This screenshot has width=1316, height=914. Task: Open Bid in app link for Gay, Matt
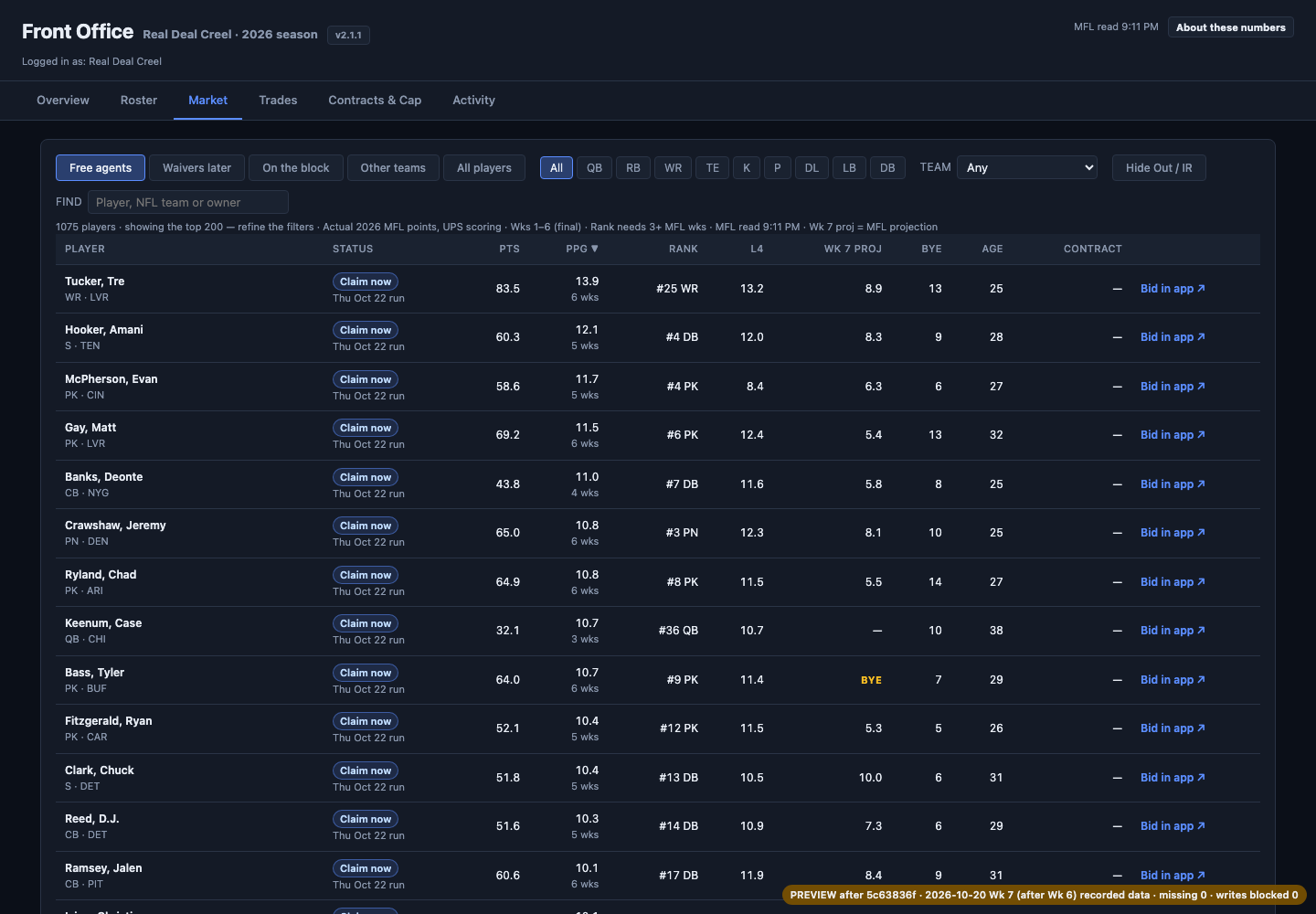click(x=1173, y=435)
